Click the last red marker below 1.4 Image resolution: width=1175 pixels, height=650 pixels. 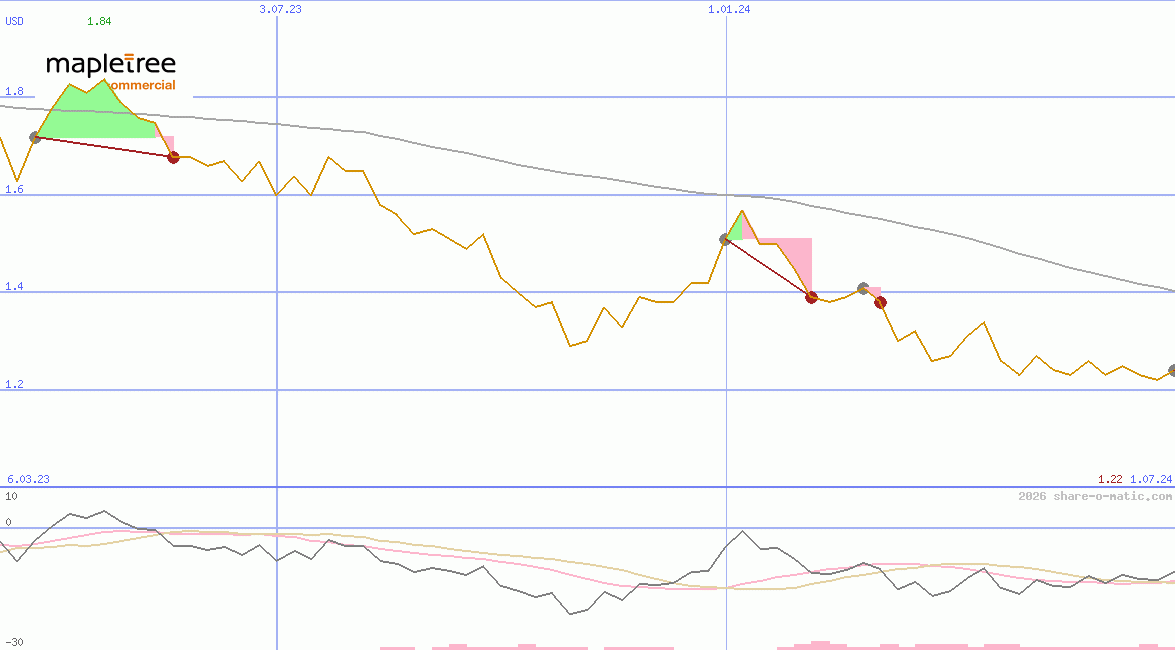(x=880, y=302)
